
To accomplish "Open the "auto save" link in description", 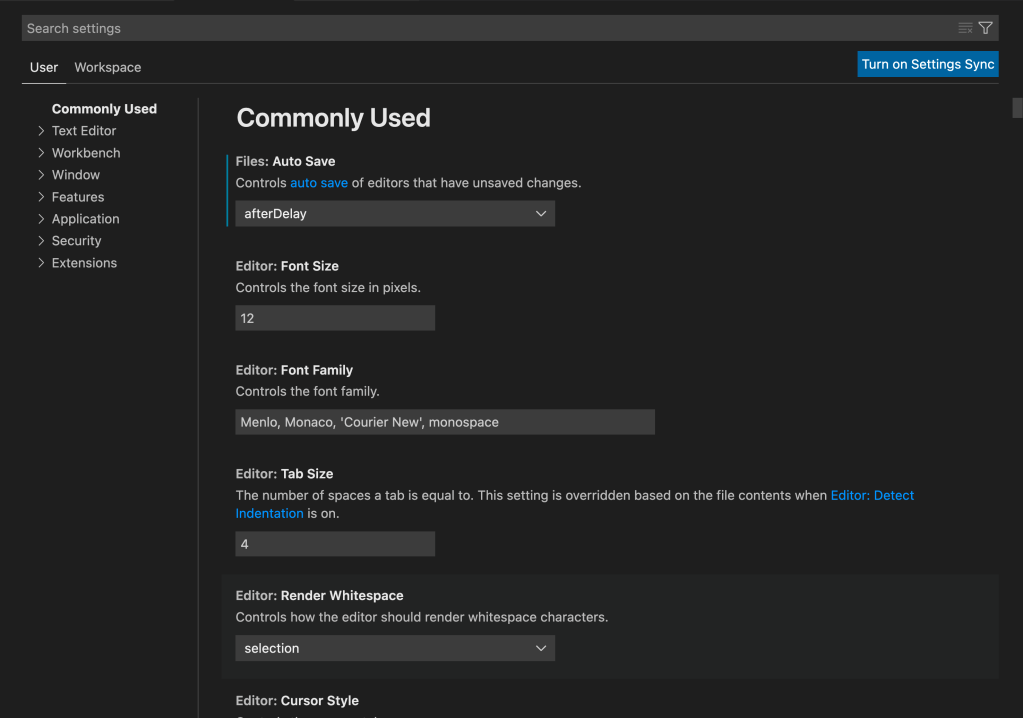I will coord(319,183).
